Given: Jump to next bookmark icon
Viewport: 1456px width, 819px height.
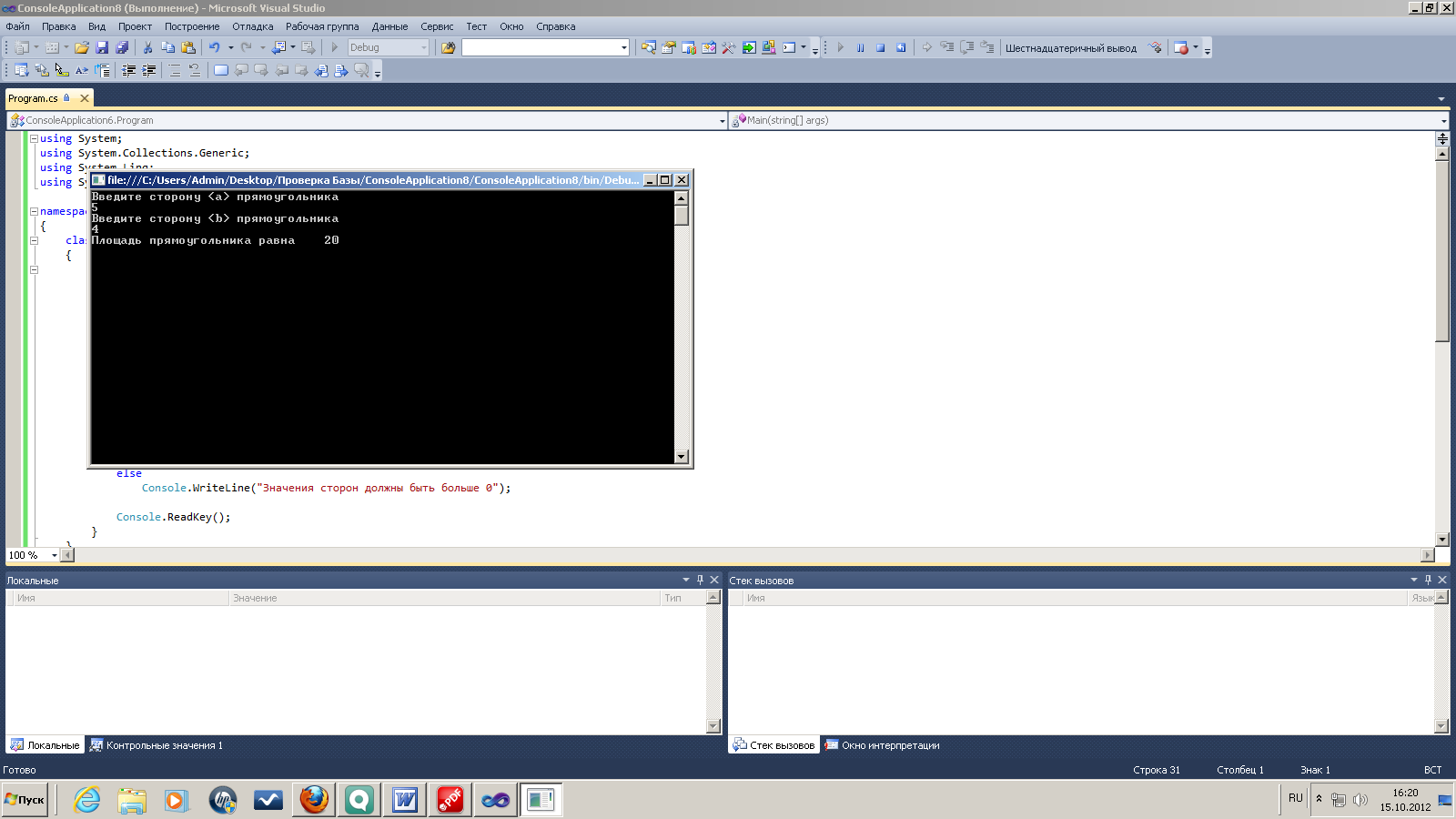Looking at the screenshot, I should pyautogui.click(x=261, y=70).
